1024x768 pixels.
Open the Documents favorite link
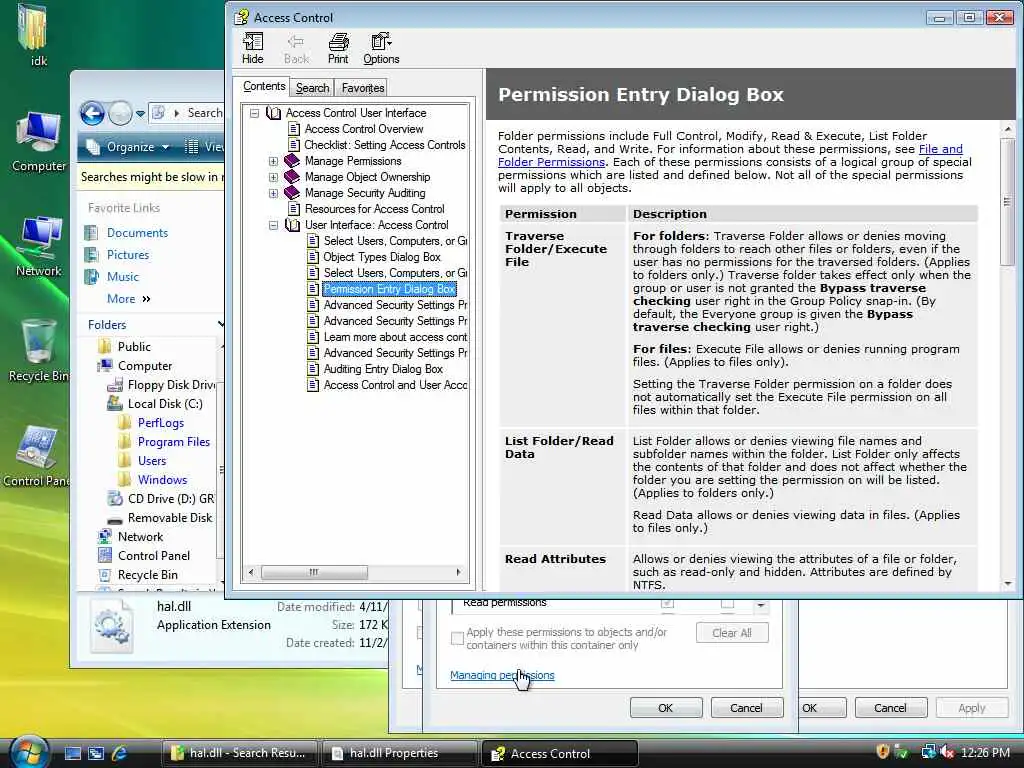(x=137, y=233)
